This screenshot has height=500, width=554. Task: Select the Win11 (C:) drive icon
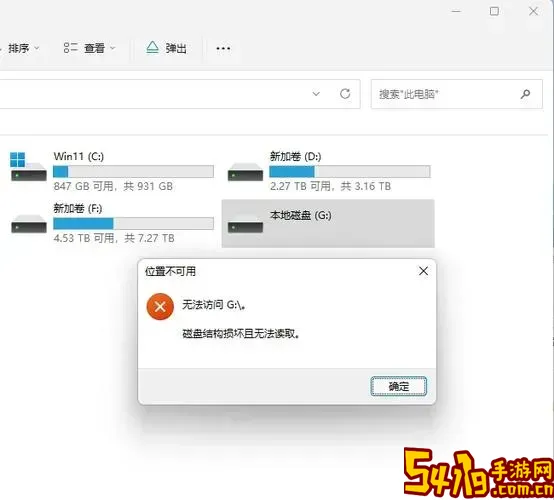[x=28, y=166]
